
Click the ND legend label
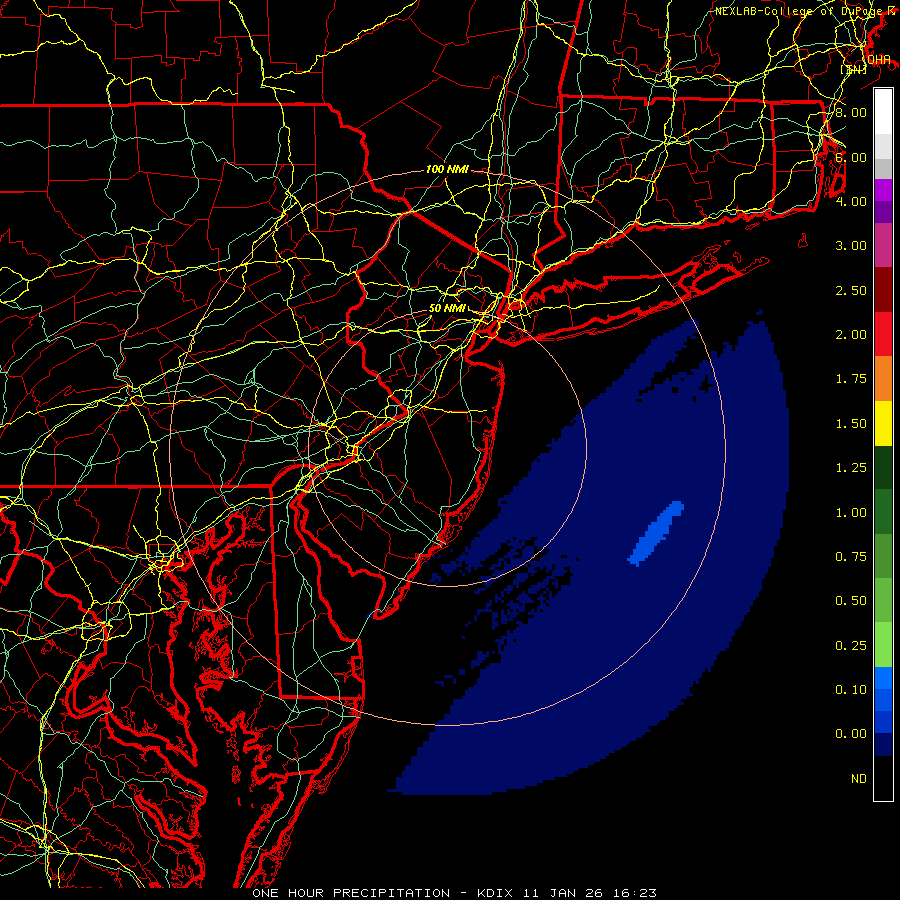point(859,779)
